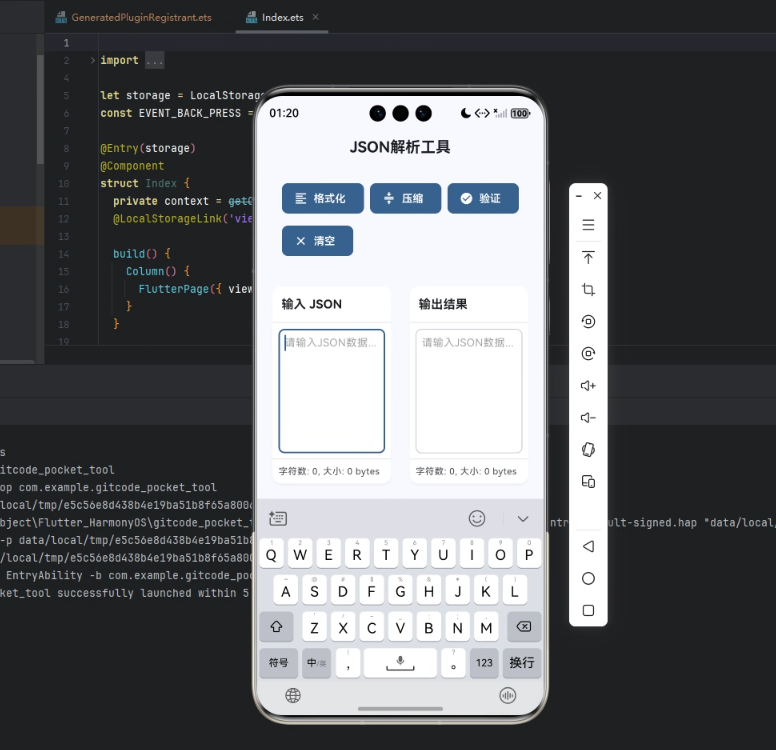Click the 'struct Index' code line
776x750 pixels.
[145, 183]
